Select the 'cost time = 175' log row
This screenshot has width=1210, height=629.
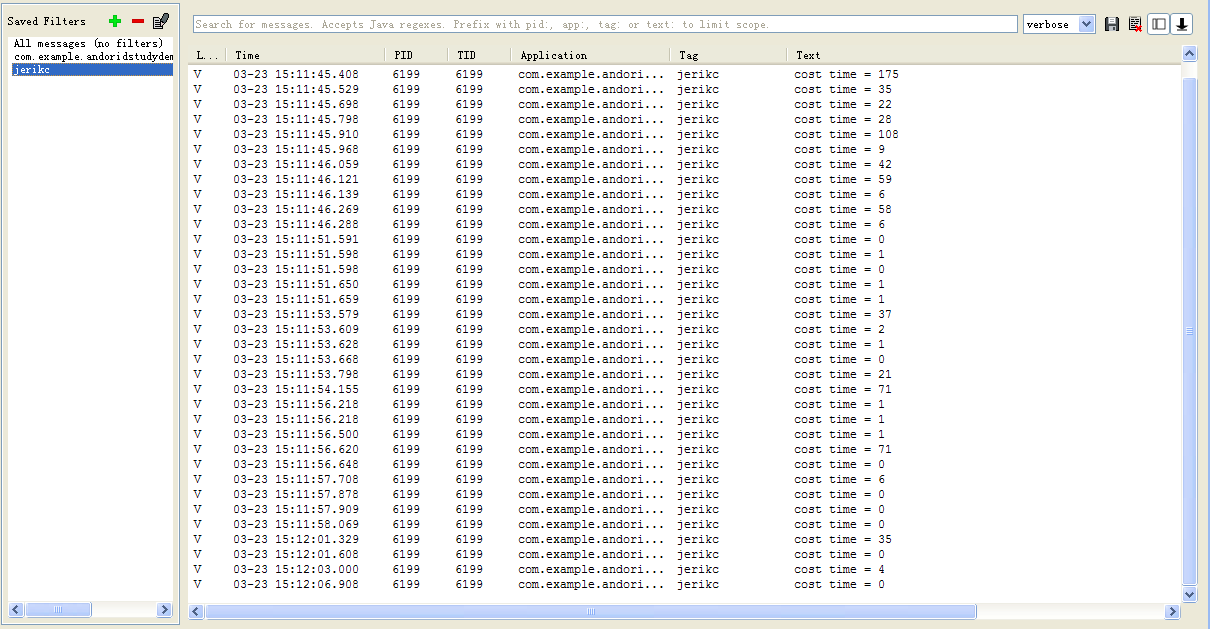click(846, 74)
